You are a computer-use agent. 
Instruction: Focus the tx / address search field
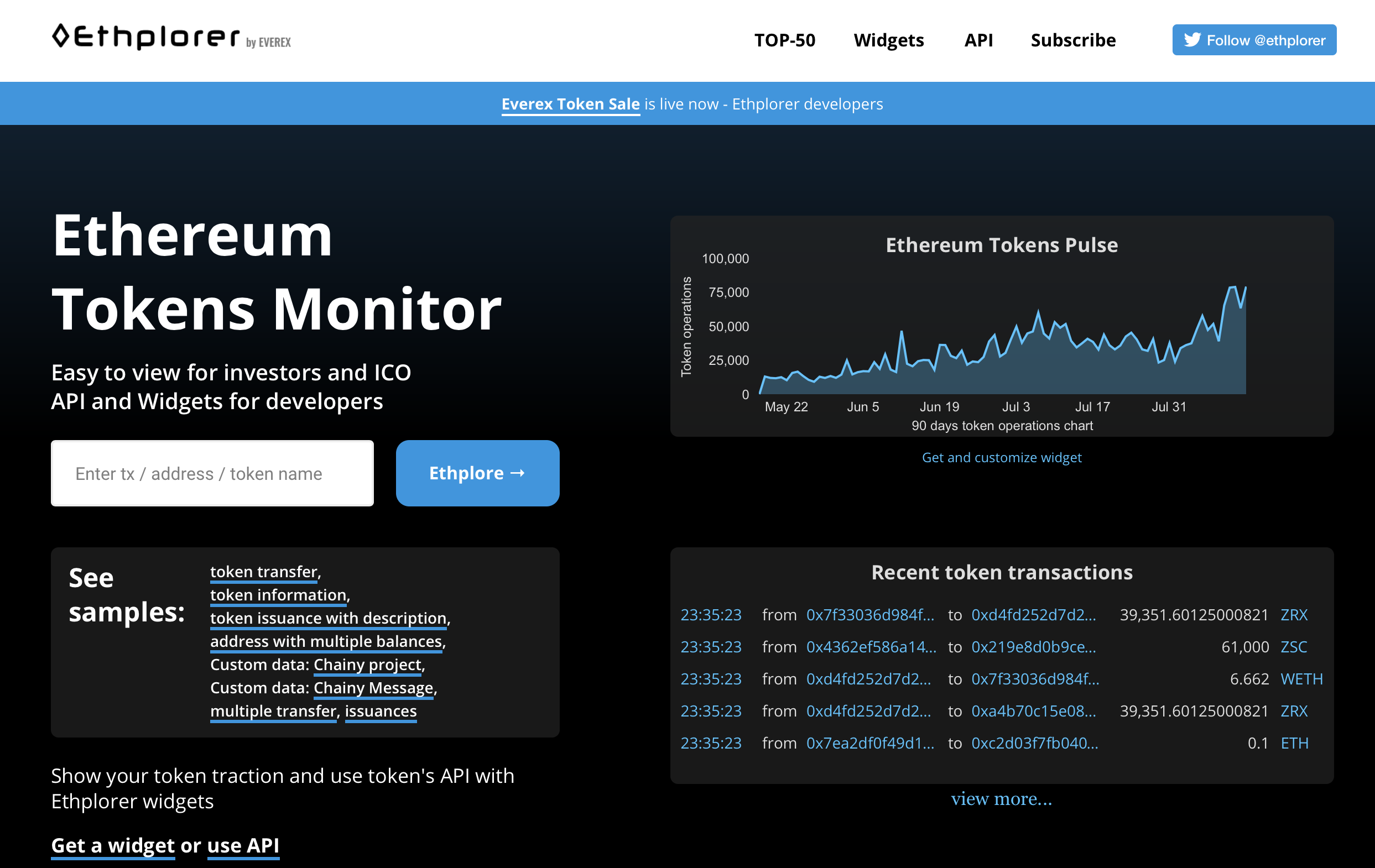pyautogui.click(x=212, y=473)
